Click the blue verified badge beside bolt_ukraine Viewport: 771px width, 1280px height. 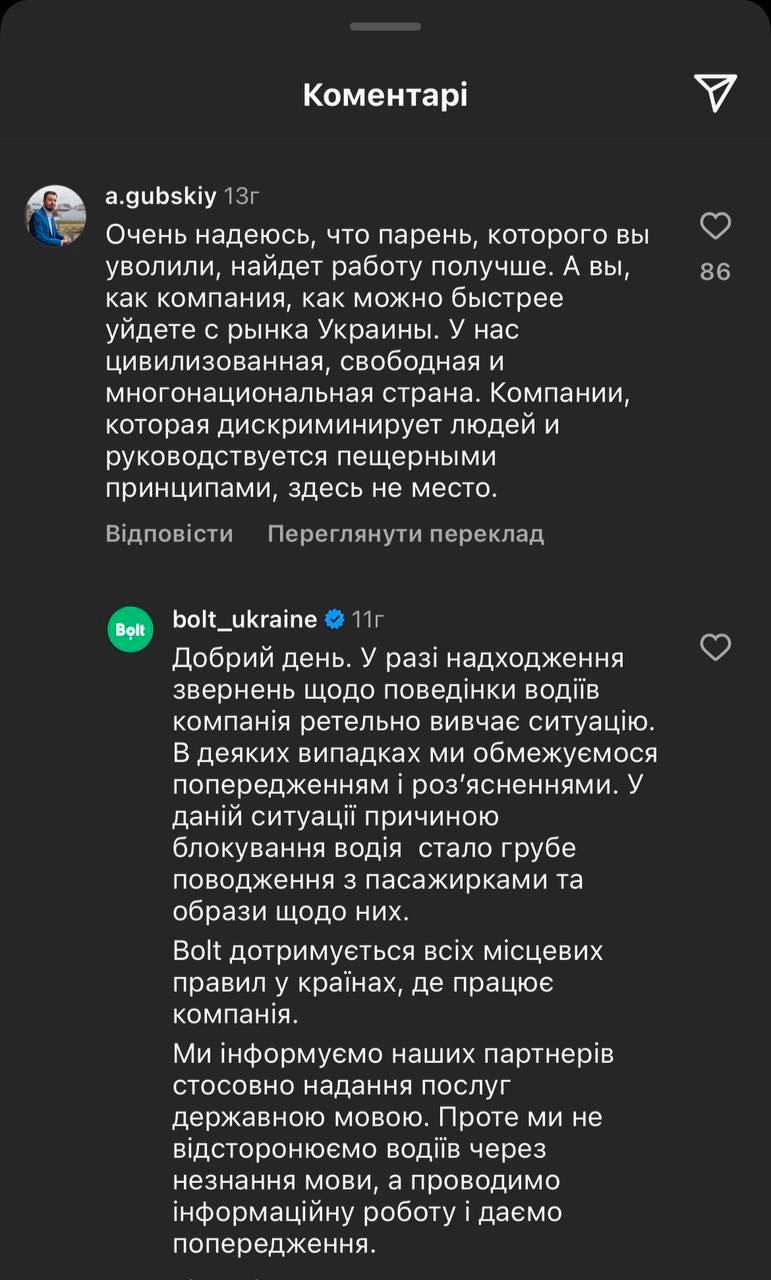pyautogui.click(x=334, y=618)
